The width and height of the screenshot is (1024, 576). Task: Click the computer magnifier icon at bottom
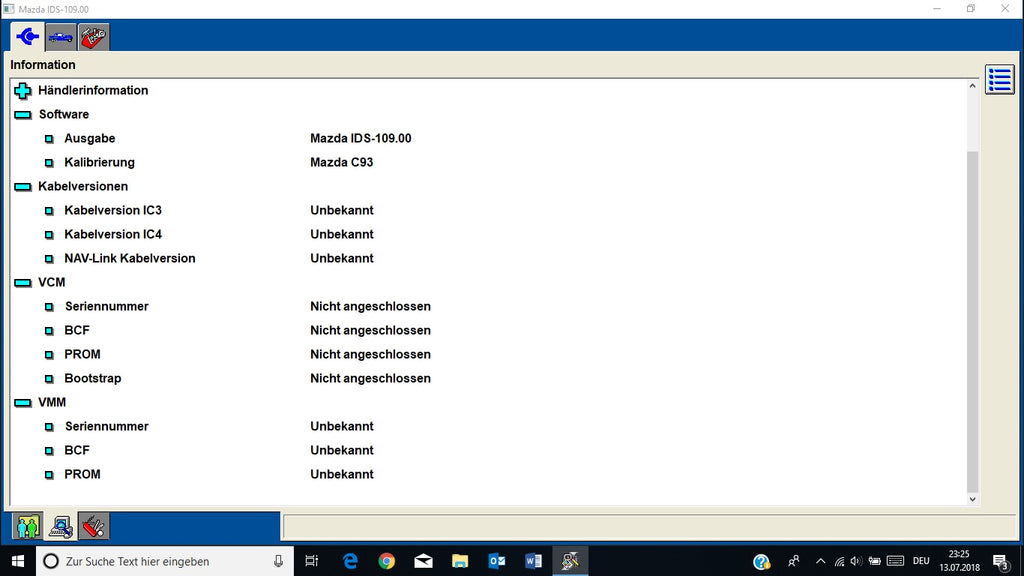[x=60, y=526]
